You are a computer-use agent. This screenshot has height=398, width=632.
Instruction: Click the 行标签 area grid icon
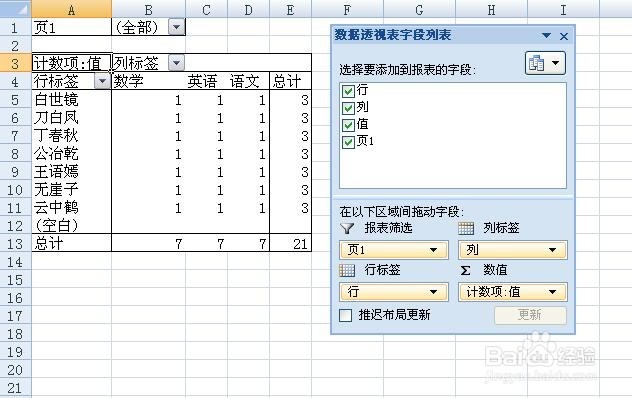pyautogui.click(x=347, y=270)
